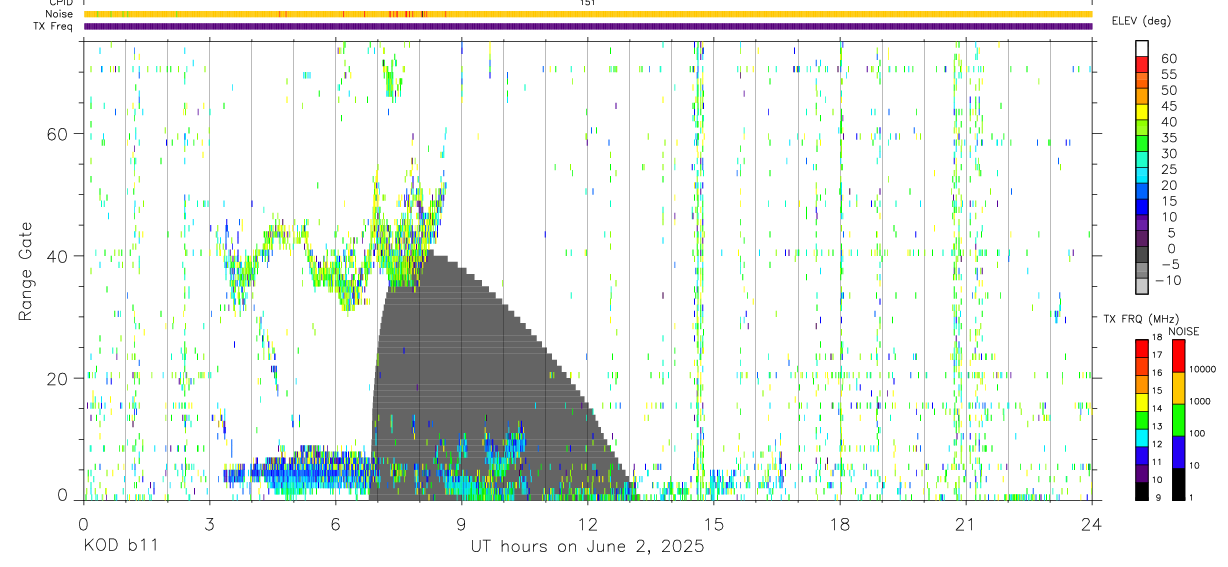Pick the black 1–10 segment of NOISE colorbar
Viewport: 1228px width, 567px height.
[1178, 483]
